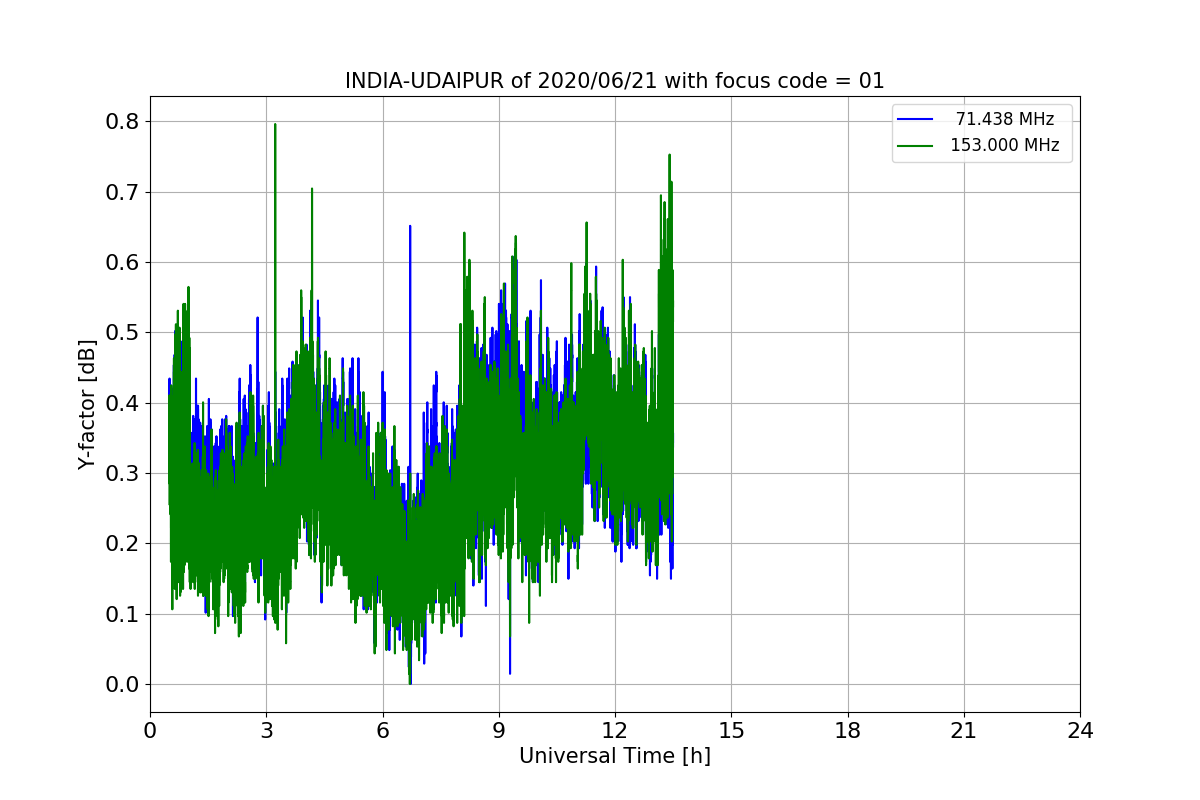This screenshot has width=1200, height=800.
Task: Click the 24 x-axis tick label
Action: click(1080, 731)
